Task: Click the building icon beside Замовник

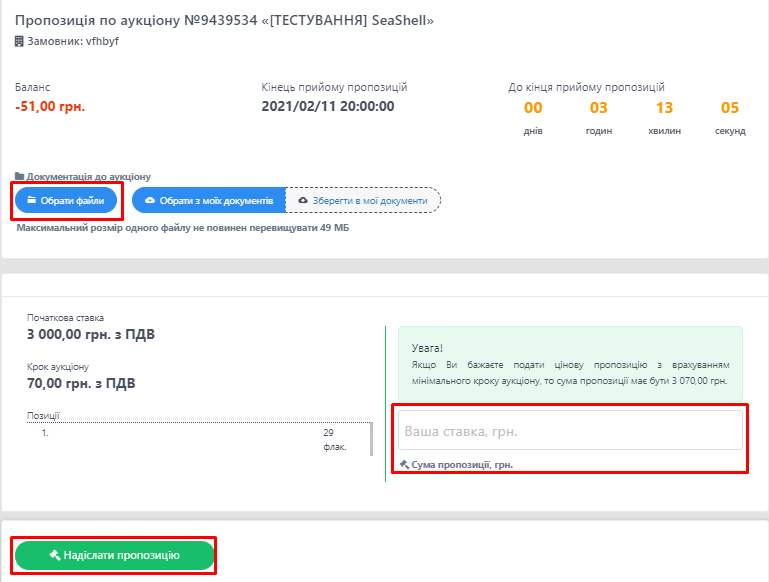Action: click(x=19, y=42)
